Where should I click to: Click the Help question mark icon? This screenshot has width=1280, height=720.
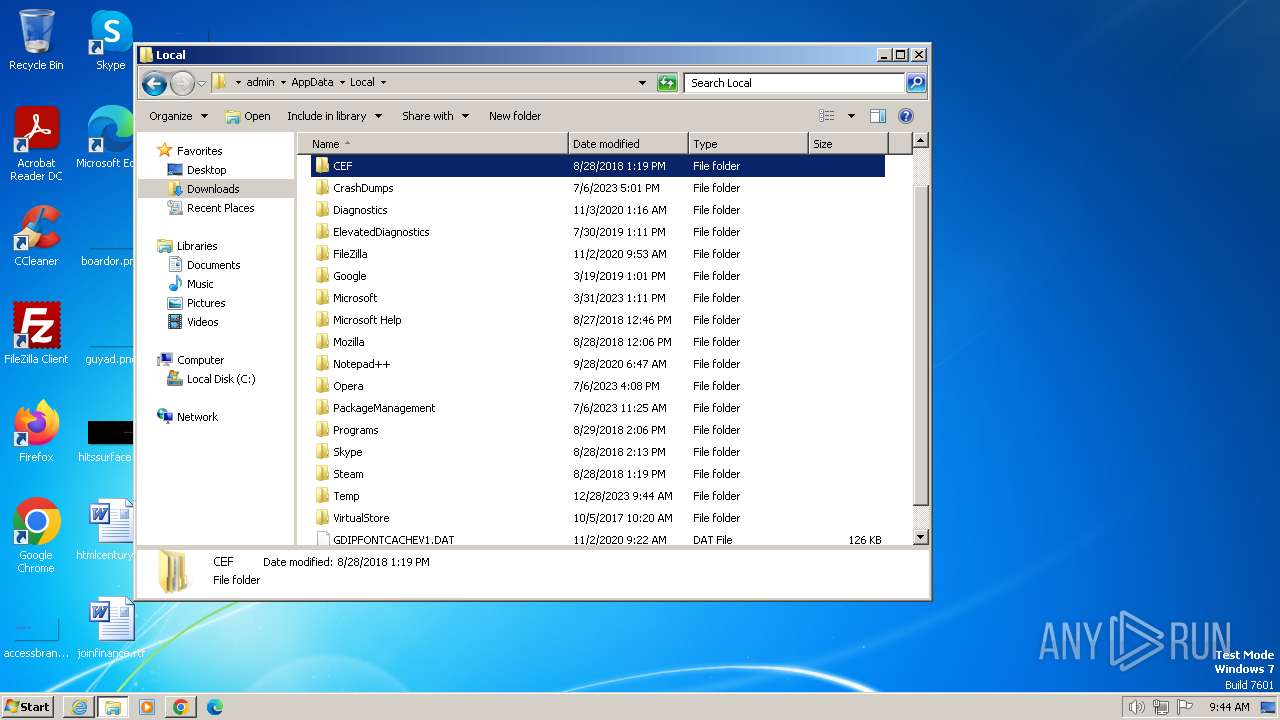pos(906,116)
